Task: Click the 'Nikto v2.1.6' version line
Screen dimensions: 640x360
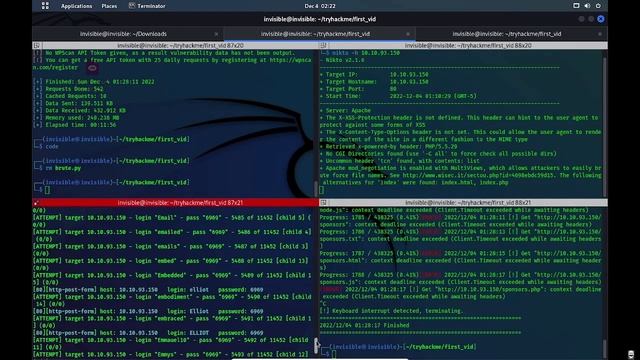Action: tap(342, 60)
